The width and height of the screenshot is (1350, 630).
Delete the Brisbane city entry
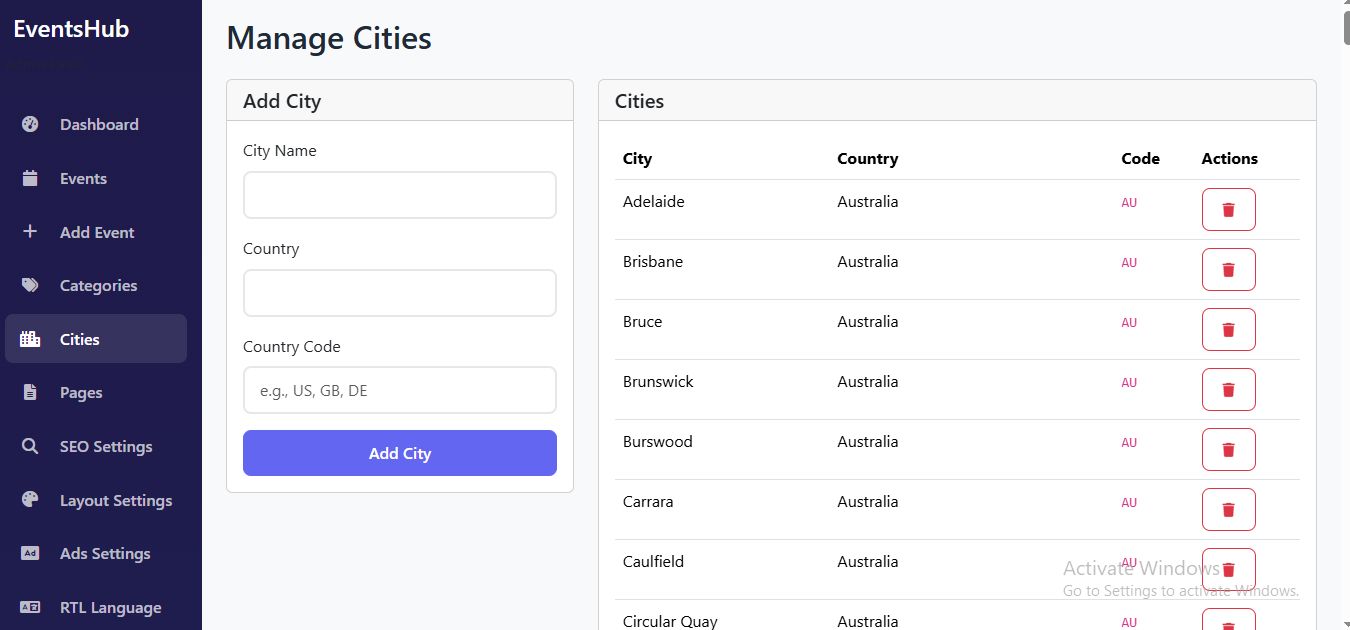1228,270
